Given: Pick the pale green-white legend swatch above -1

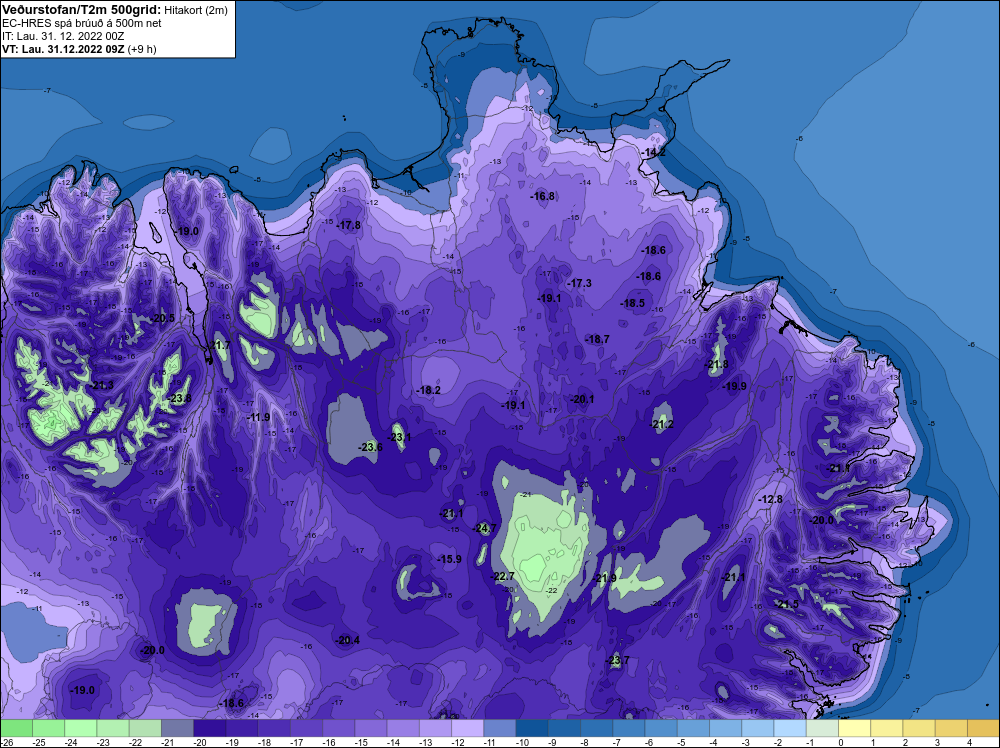Looking at the screenshot, I should pyautogui.click(x=822, y=728).
